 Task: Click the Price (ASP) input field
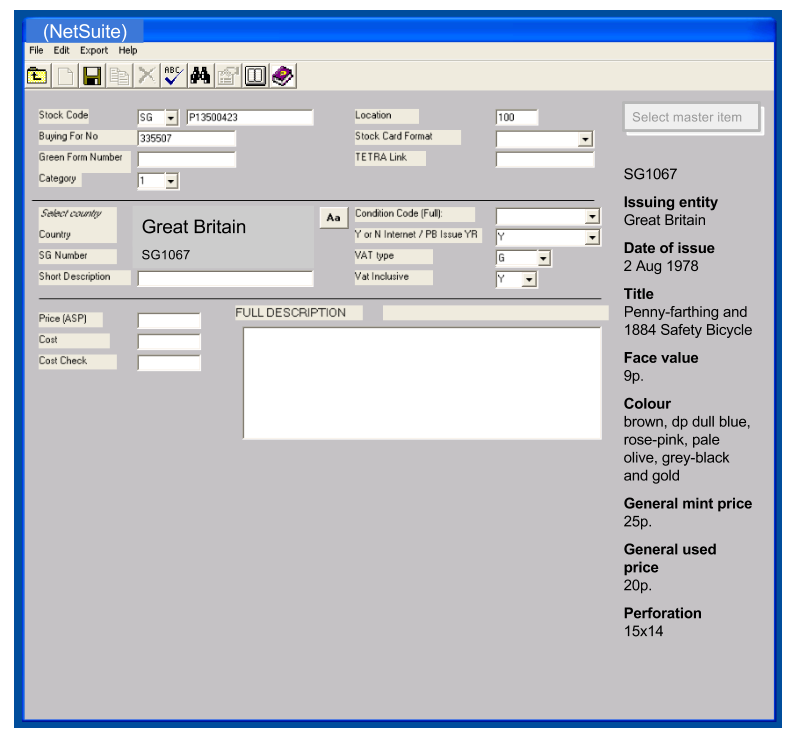tap(169, 321)
